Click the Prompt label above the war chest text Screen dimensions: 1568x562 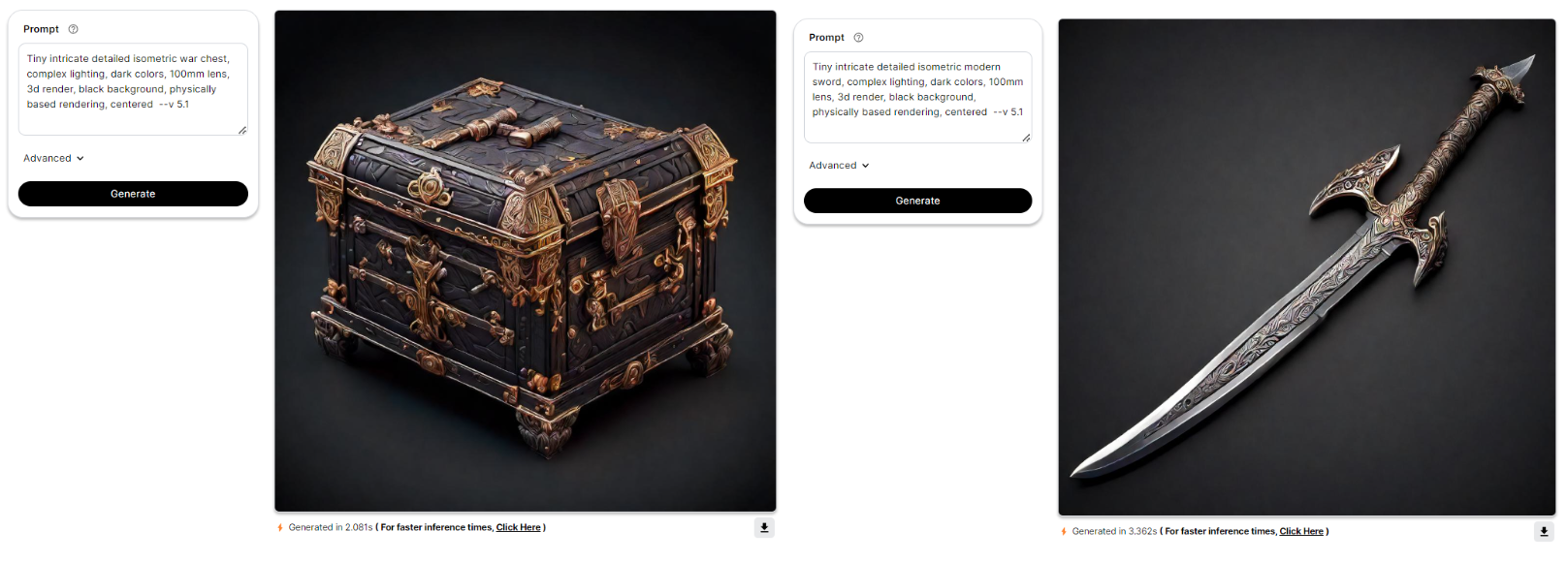(41, 29)
